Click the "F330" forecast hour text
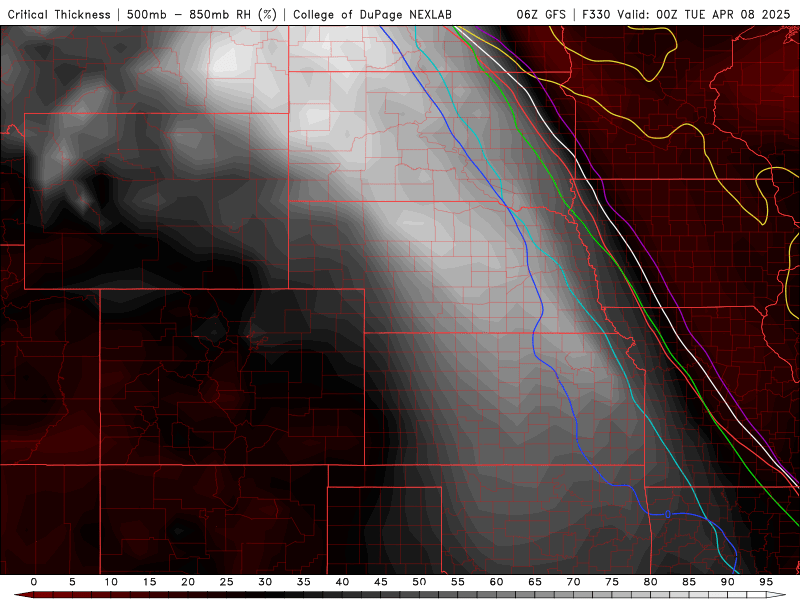The width and height of the screenshot is (800, 600). pyautogui.click(x=596, y=15)
